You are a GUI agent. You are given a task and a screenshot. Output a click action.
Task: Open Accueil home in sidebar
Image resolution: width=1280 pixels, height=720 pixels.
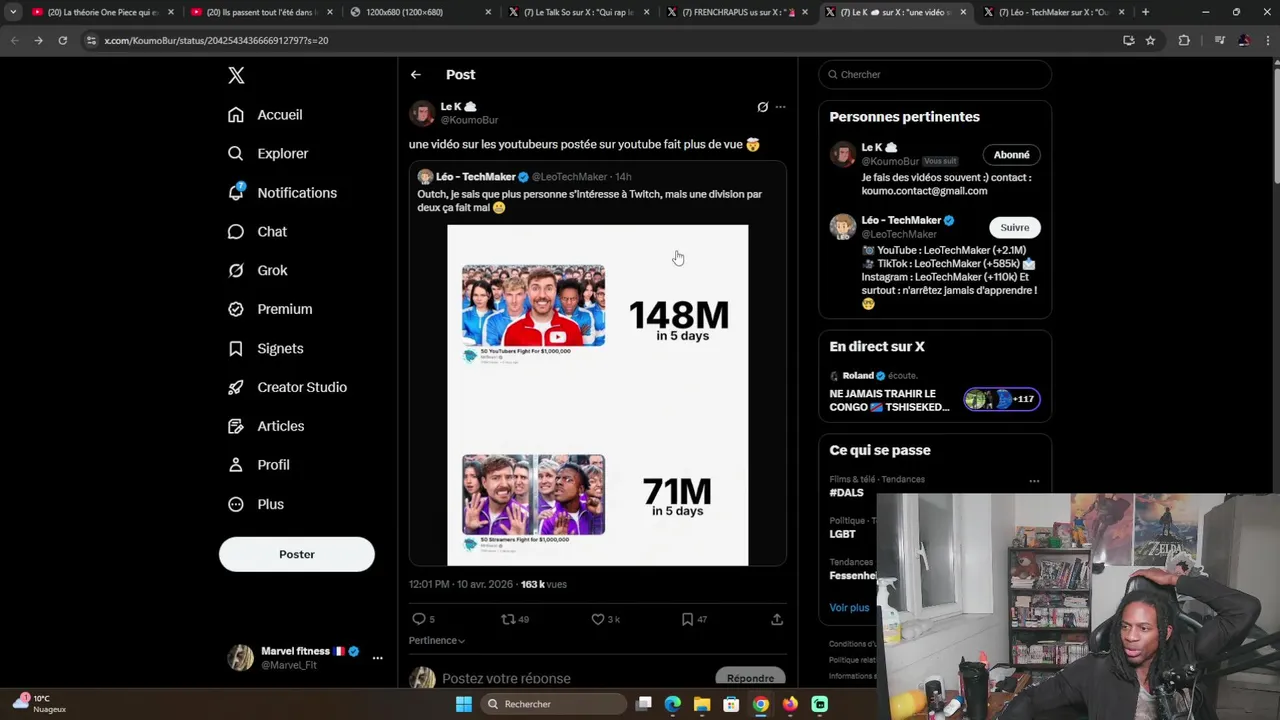[x=265, y=115]
